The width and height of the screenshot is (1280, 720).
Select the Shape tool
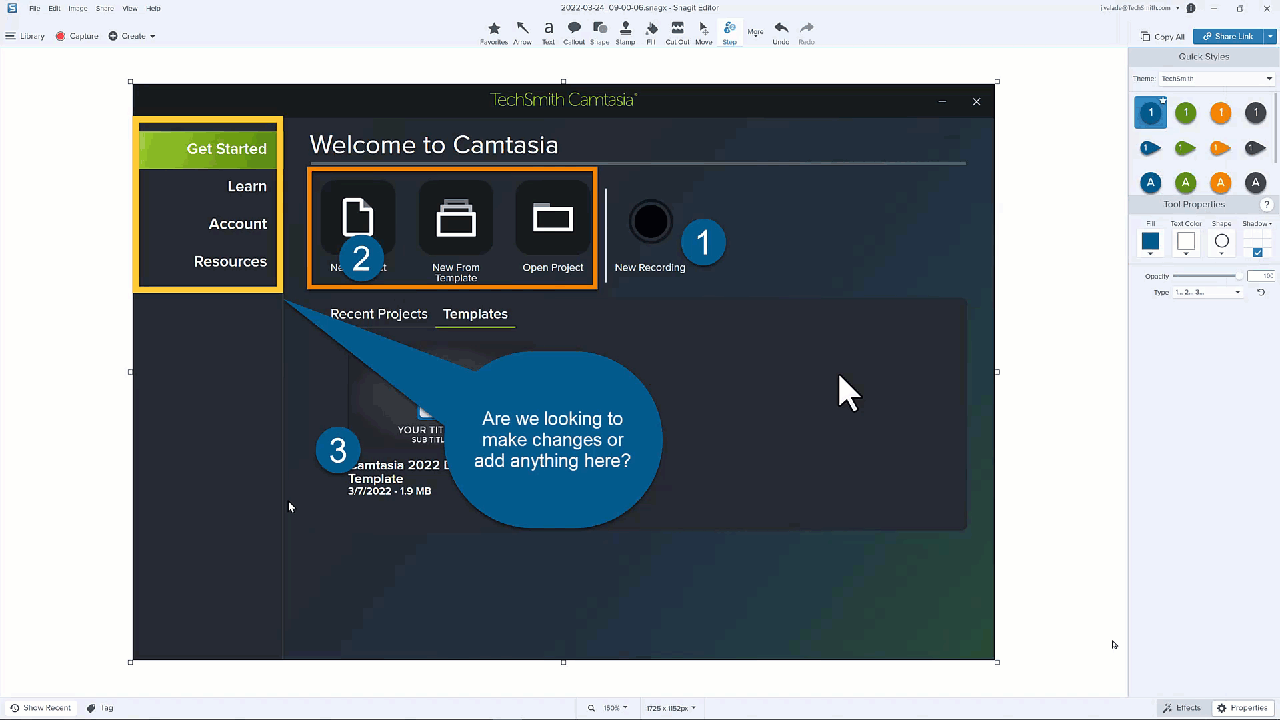pyautogui.click(x=600, y=33)
